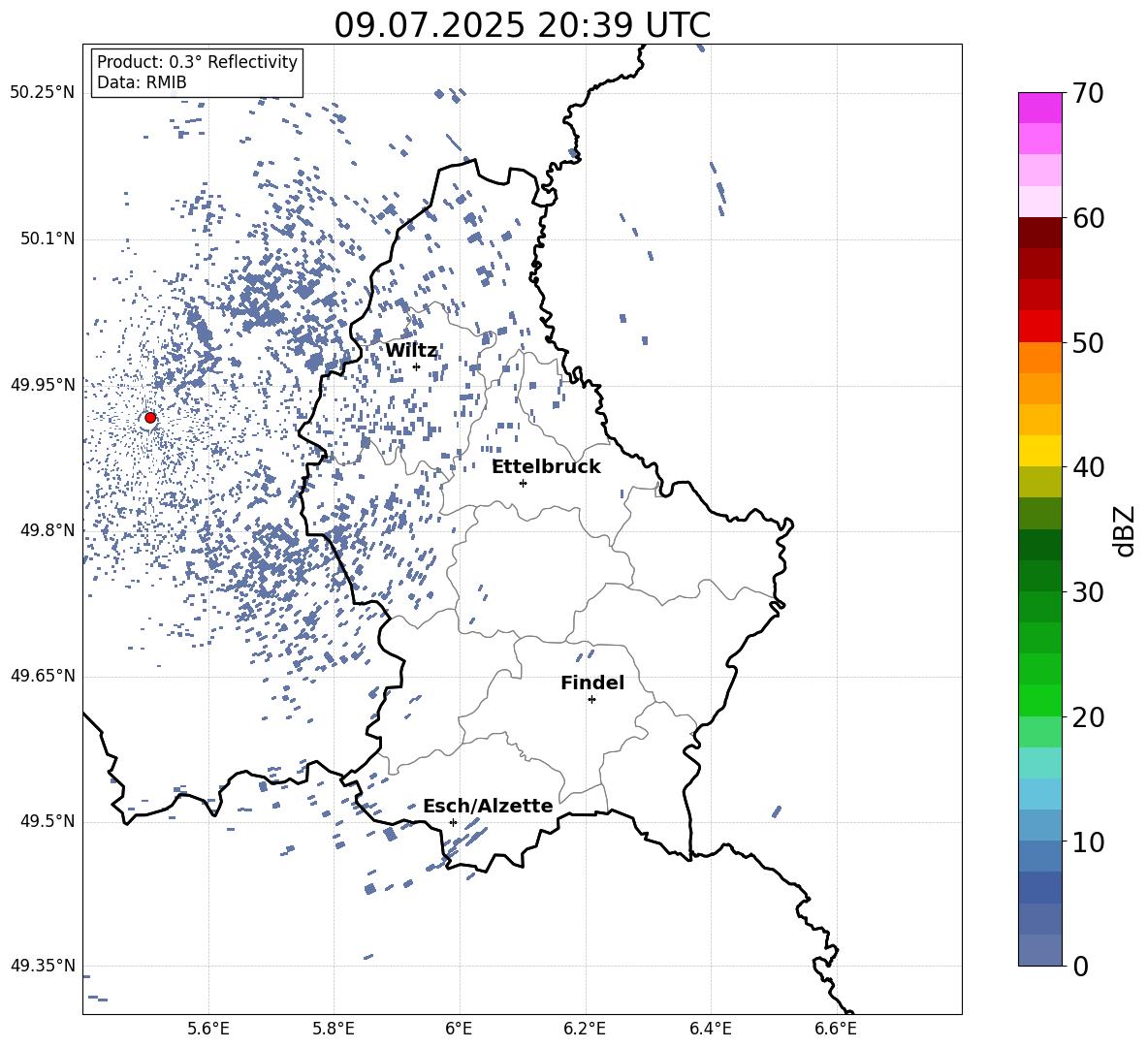Click the dark red colorbar segment below 60
Viewport: 1148px width, 1048px height.
click(x=1039, y=233)
